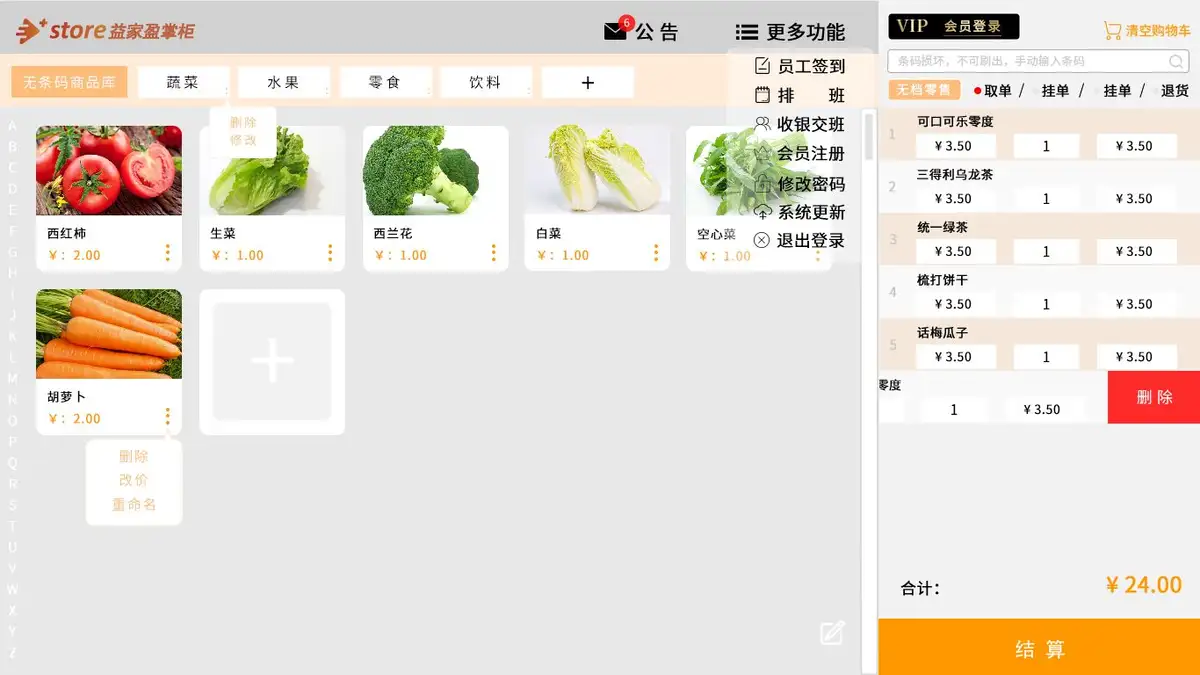
Task: Click the 更多功能 hamburger menu icon
Action: pos(746,32)
